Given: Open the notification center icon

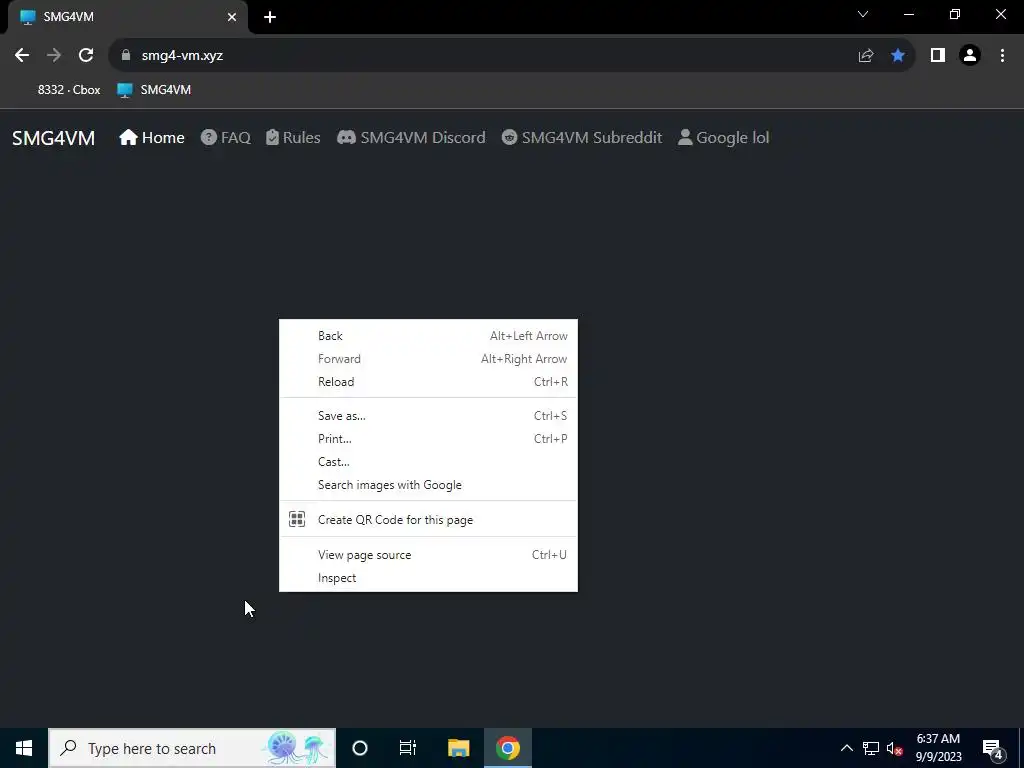Looking at the screenshot, I should pyautogui.click(x=993, y=749).
